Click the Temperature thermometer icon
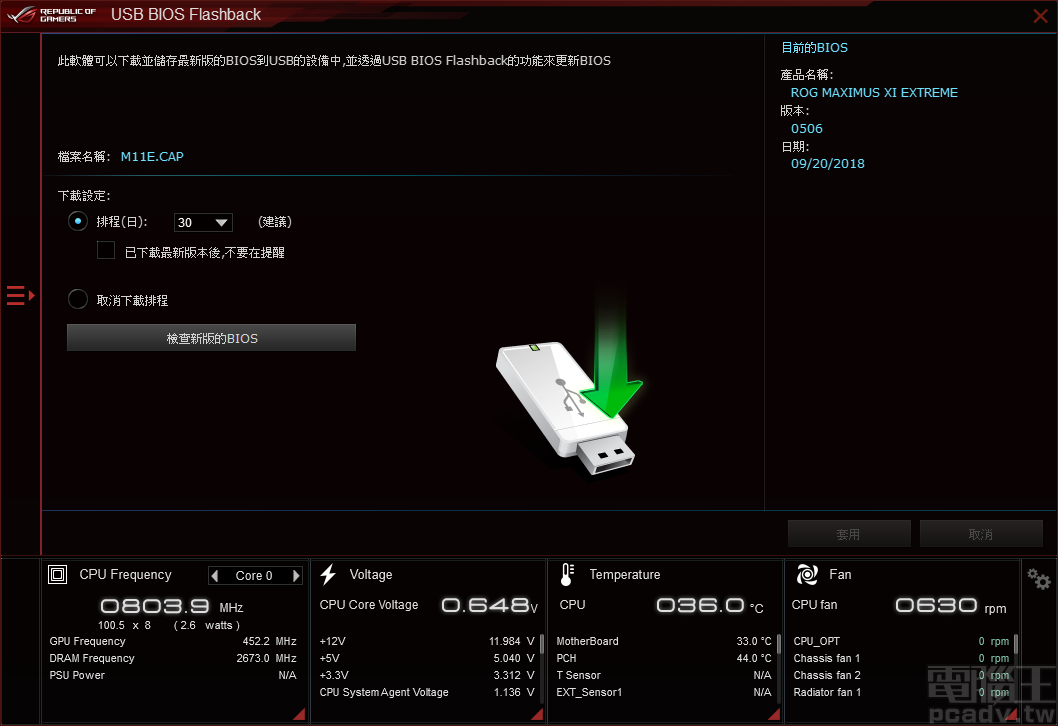1058x726 pixels. 567,574
